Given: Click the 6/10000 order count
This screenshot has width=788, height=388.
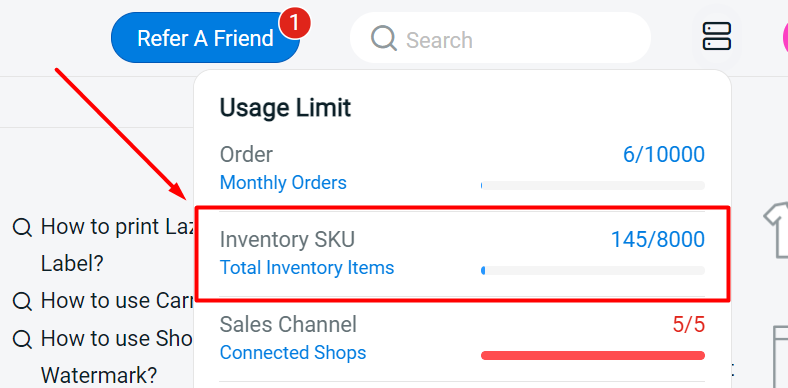Looking at the screenshot, I should 663,154.
